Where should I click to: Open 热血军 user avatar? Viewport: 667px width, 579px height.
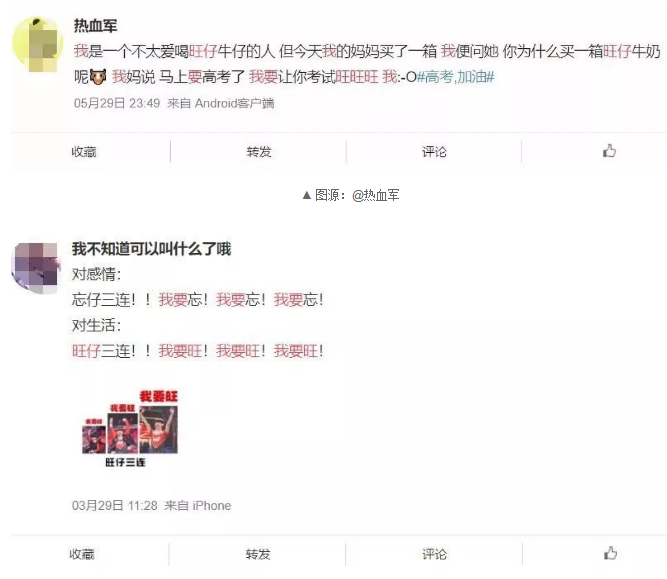point(38,44)
